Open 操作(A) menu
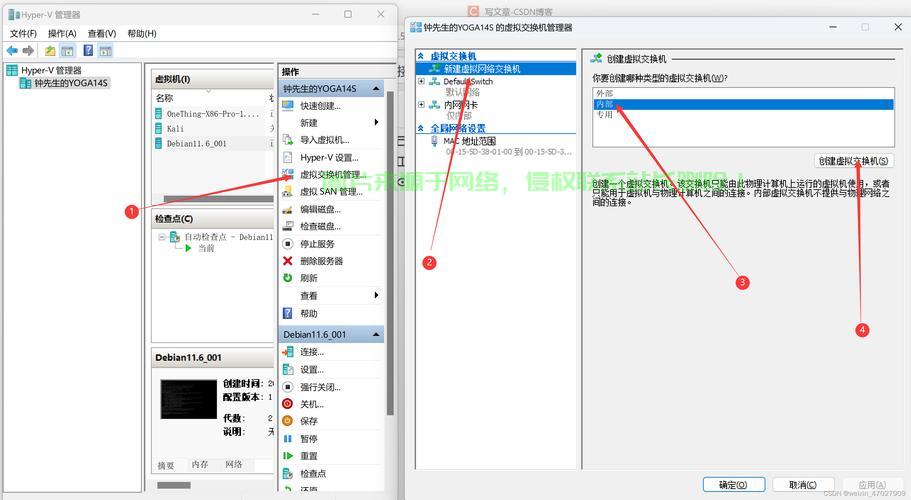 tap(62, 33)
